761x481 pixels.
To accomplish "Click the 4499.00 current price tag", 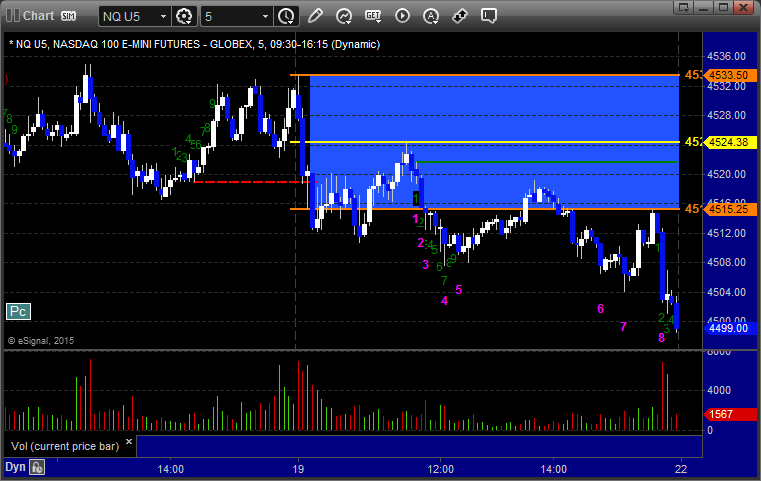I will 730,329.
